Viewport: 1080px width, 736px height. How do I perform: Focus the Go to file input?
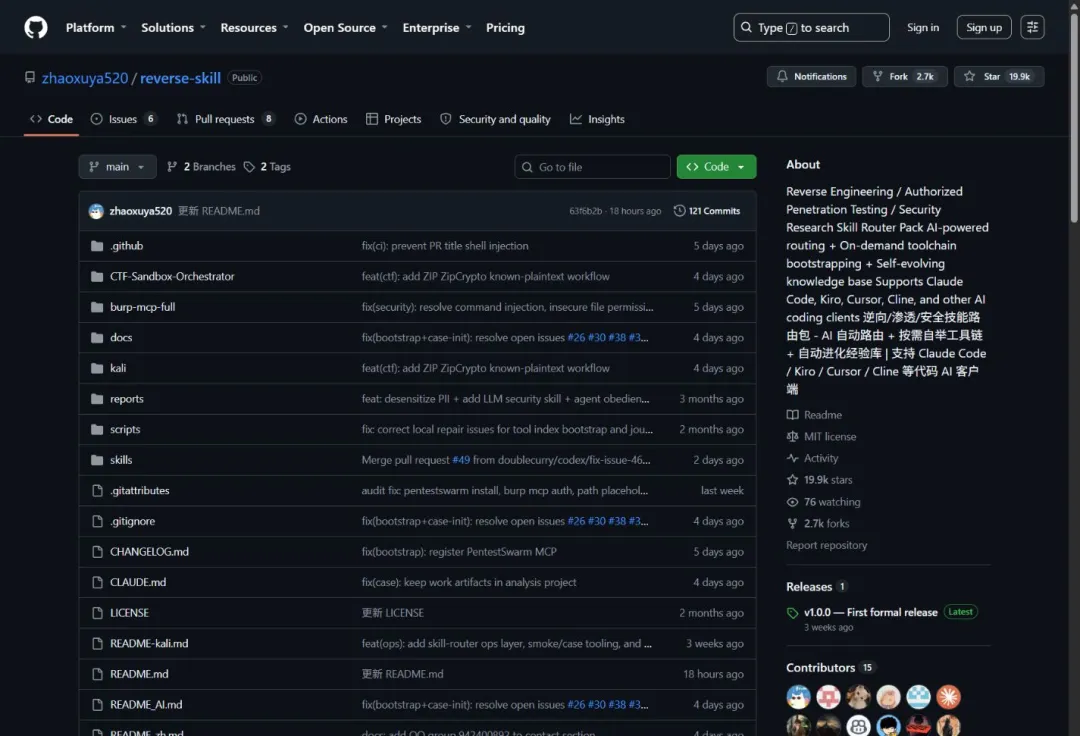[x=592, y=167]
